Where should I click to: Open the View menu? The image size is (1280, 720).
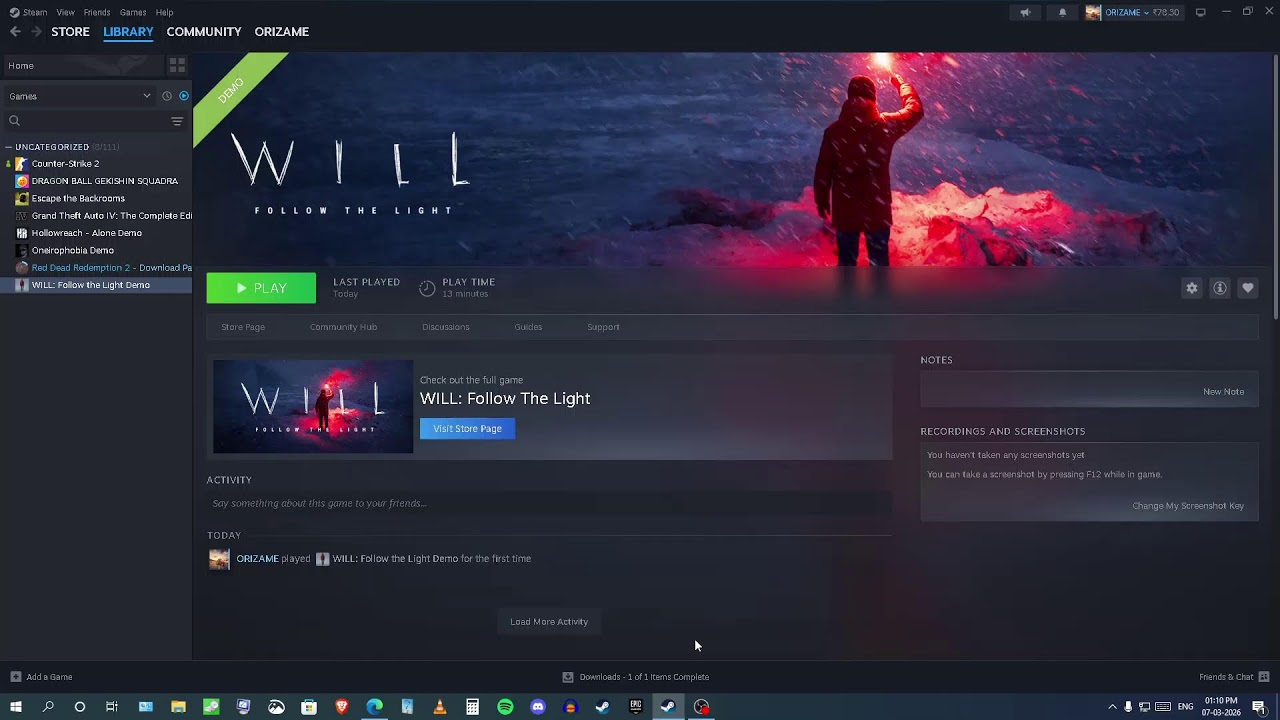tap(65, 12)
